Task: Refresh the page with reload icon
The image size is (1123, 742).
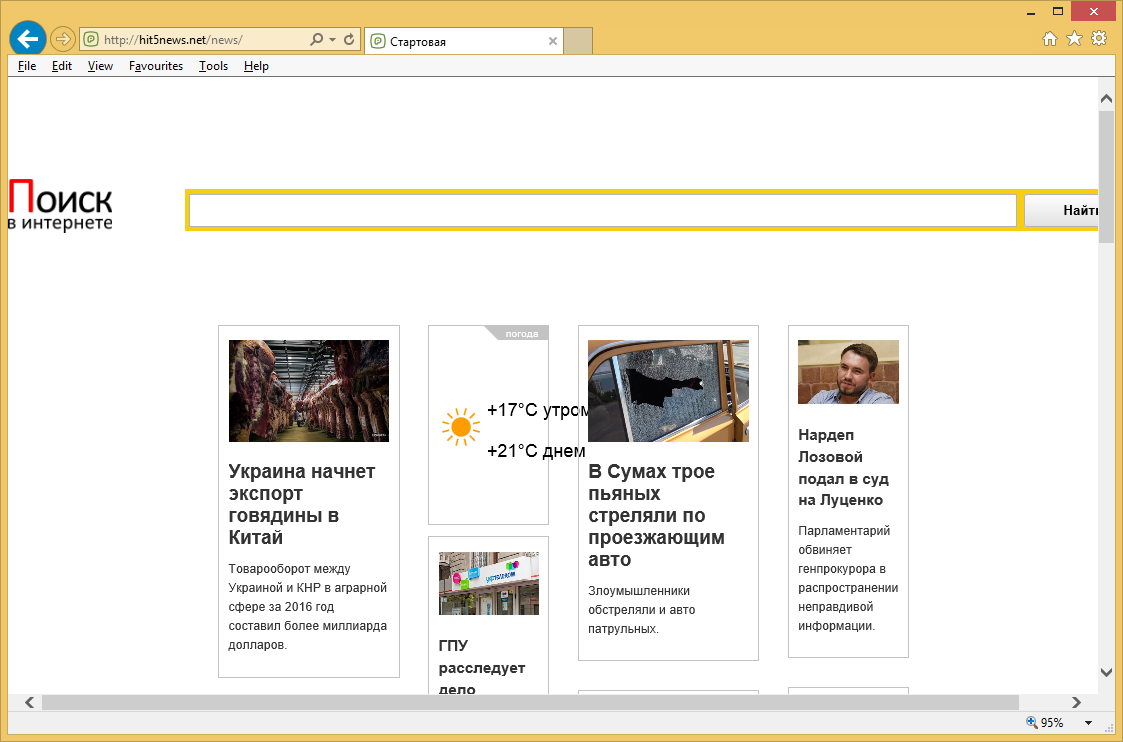Action: (349, 39)
